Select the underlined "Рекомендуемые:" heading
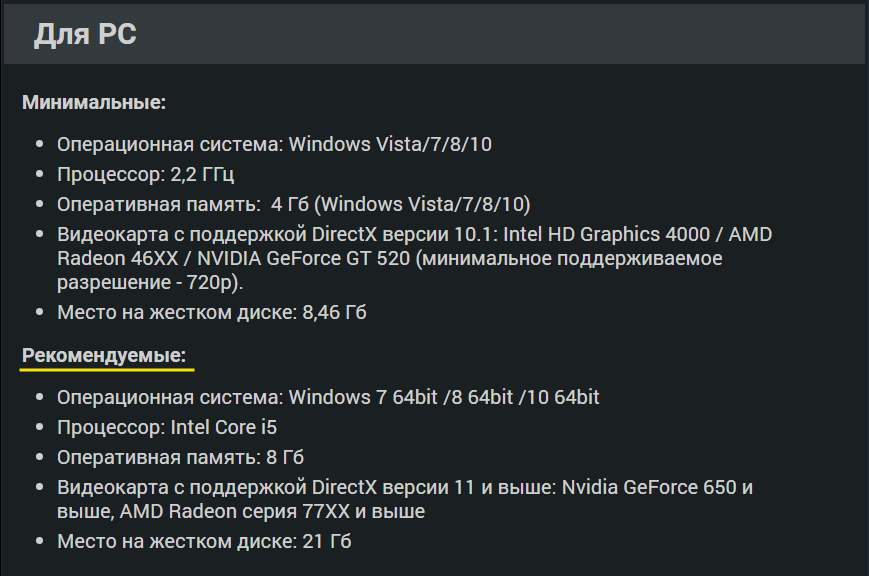The image size is (869, 576). 104,355
